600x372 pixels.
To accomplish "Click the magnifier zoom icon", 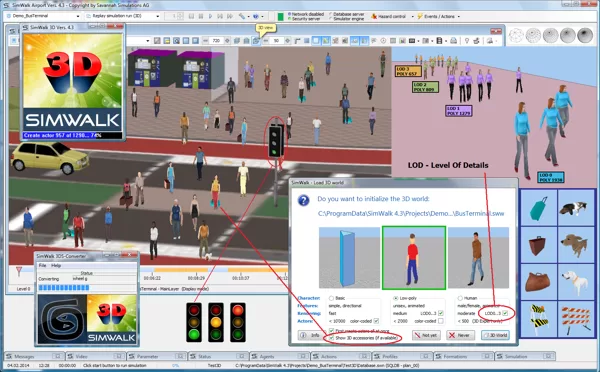I will [176, 41].
